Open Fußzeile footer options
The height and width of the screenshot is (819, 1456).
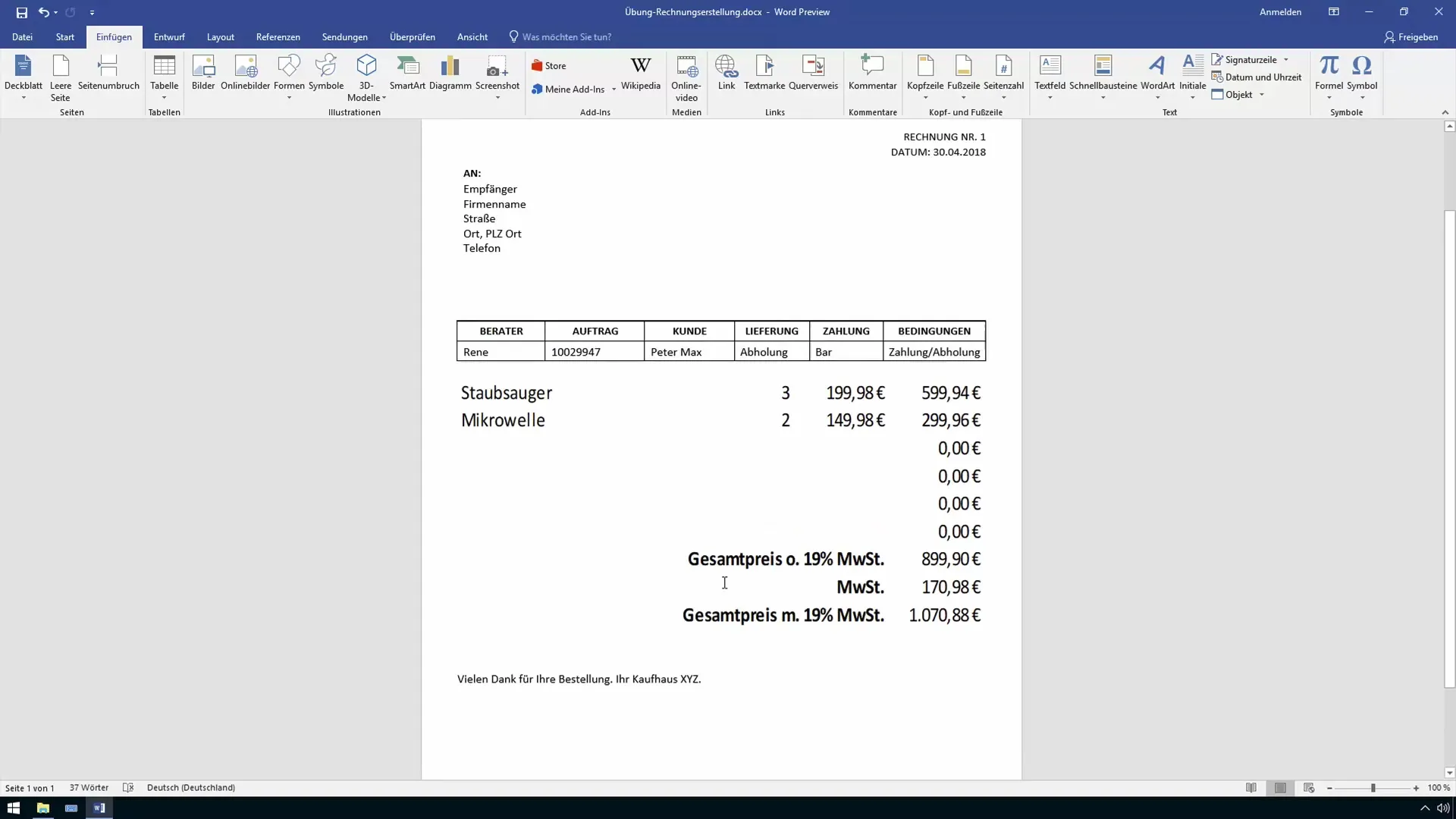[964, 78]
